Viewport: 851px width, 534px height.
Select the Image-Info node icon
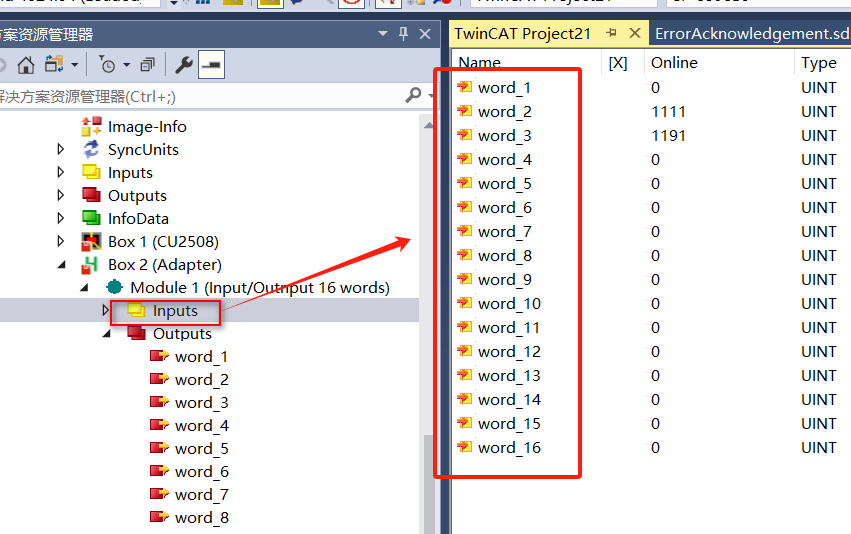91,127
